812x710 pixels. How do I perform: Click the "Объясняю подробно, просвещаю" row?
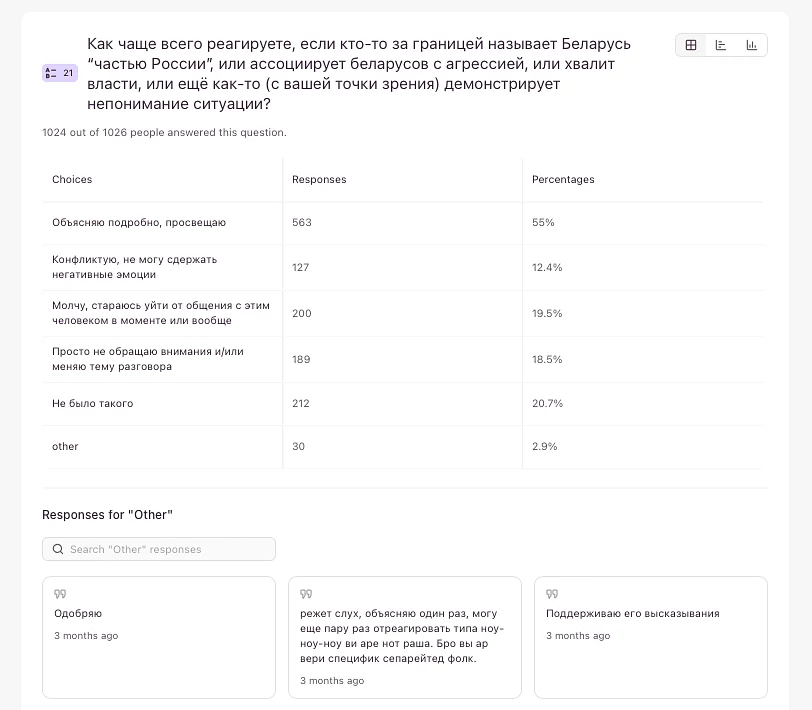coord(139,223)
